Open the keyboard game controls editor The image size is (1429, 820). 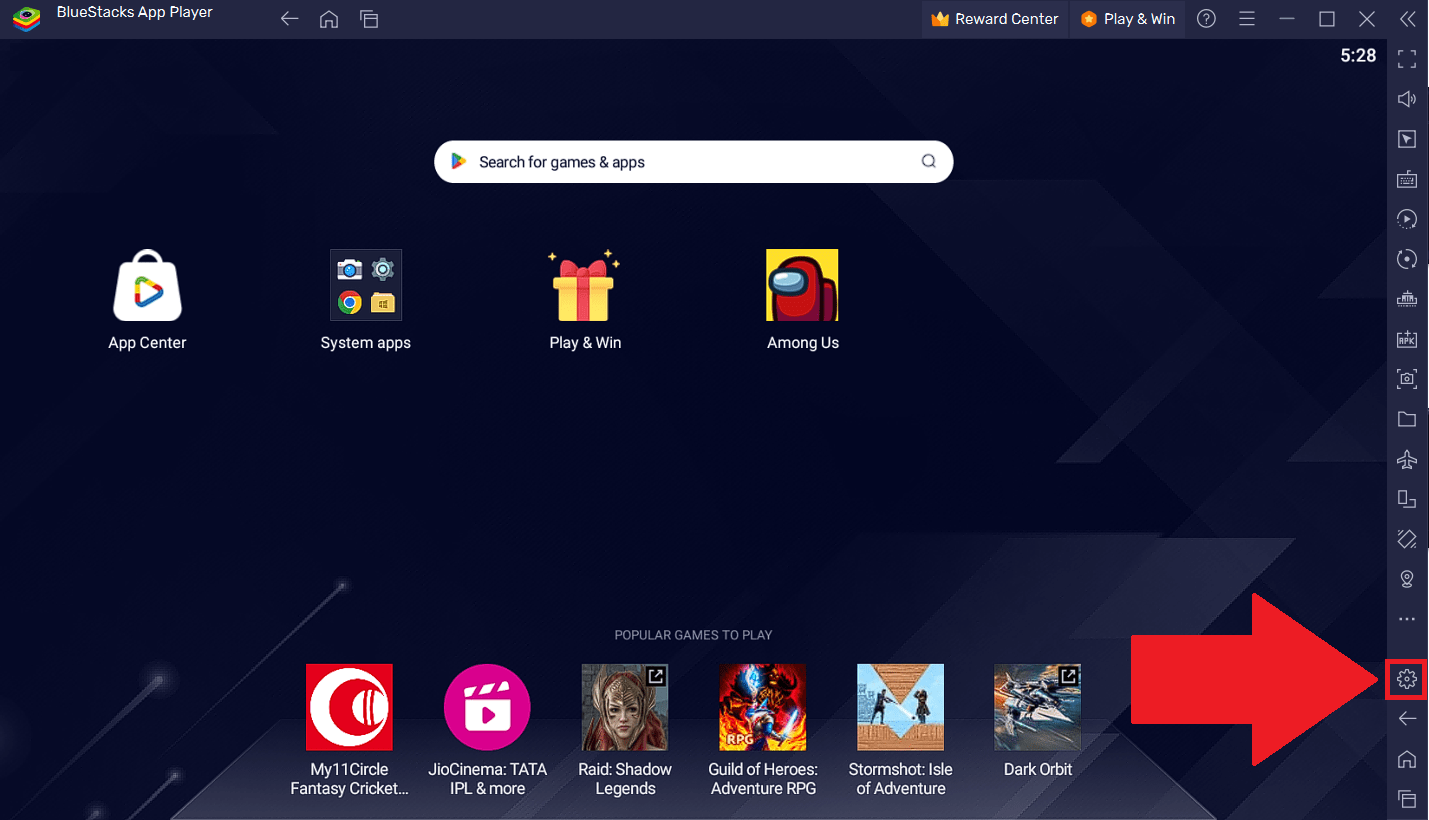click(1407, 179)
